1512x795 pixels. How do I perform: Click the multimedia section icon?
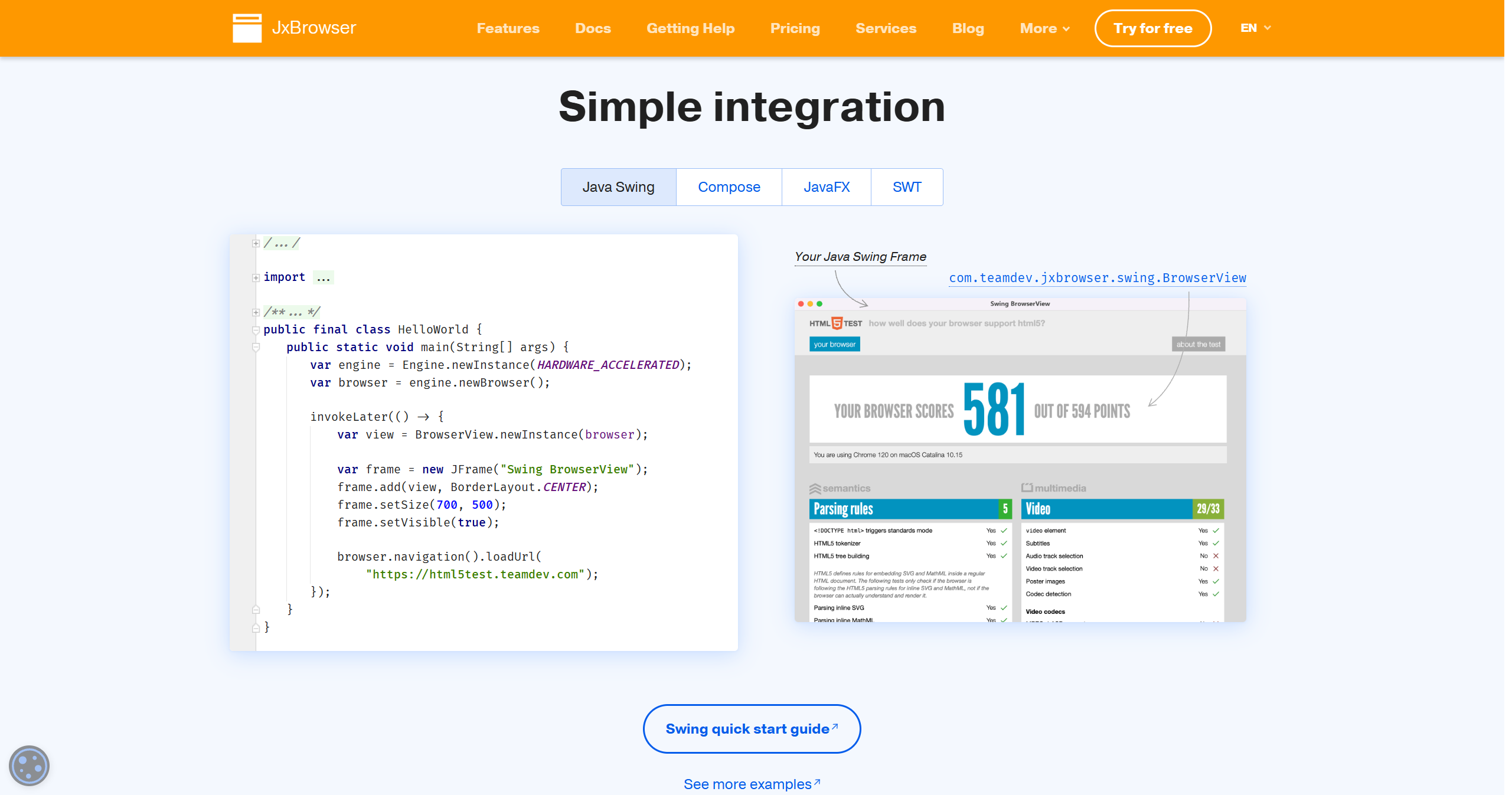coord(1027,488)
